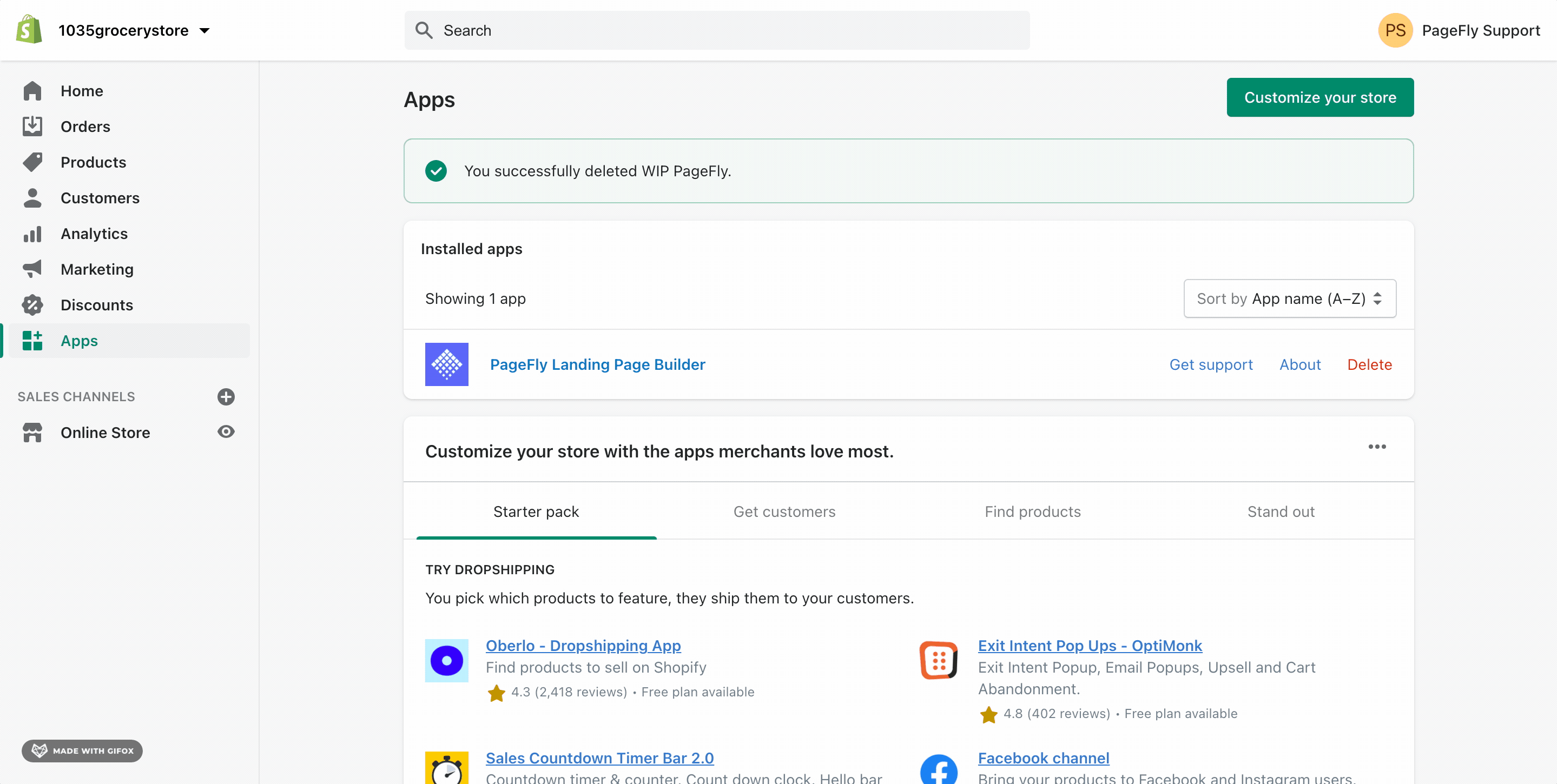Click the Products tag icon
The height and width of the screenshot is (784, 1557).
click(32, 162)
